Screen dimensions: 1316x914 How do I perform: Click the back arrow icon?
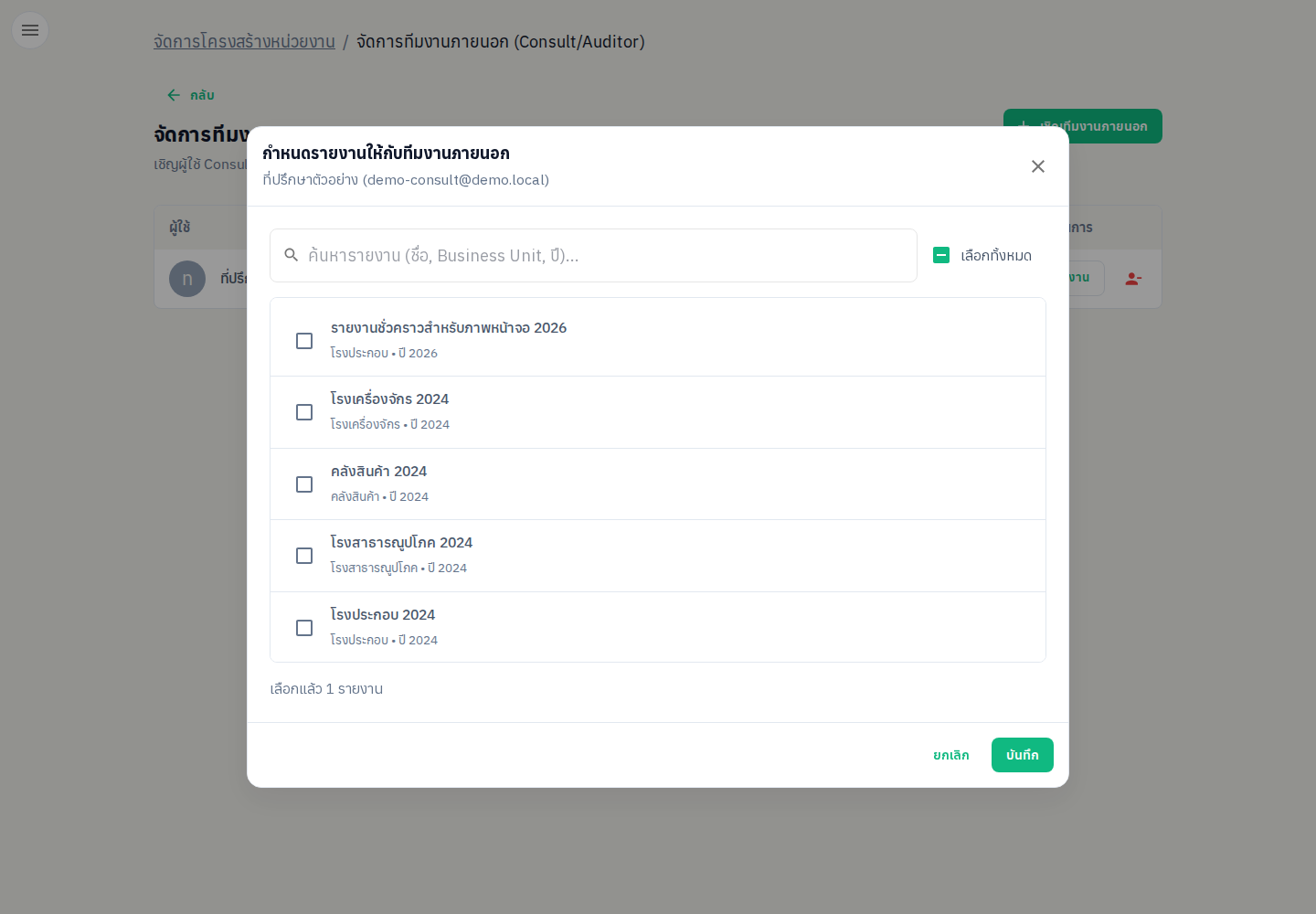[x=174, y=95]
